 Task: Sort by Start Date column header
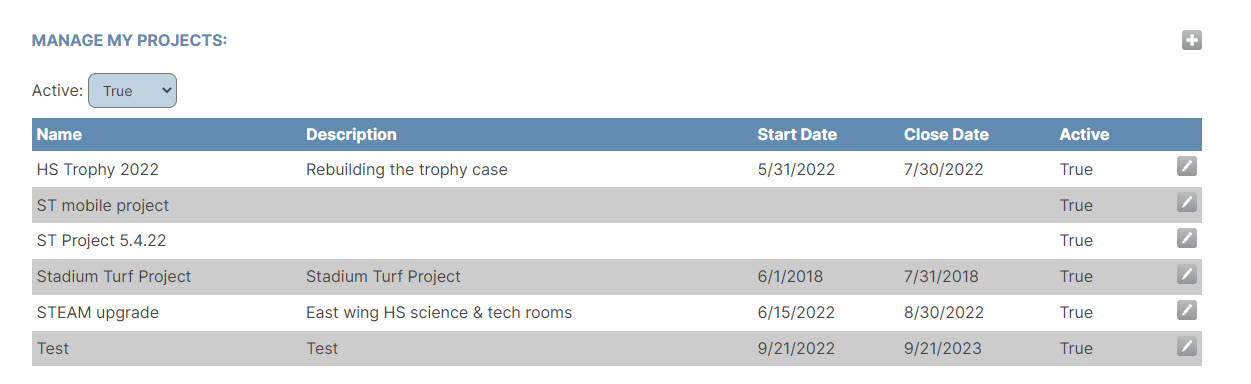tap(797, 134)
